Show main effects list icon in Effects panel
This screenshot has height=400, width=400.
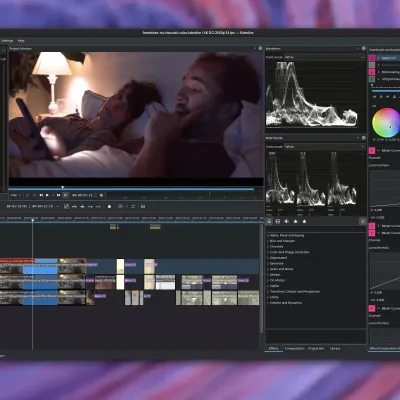click(269, 221)
